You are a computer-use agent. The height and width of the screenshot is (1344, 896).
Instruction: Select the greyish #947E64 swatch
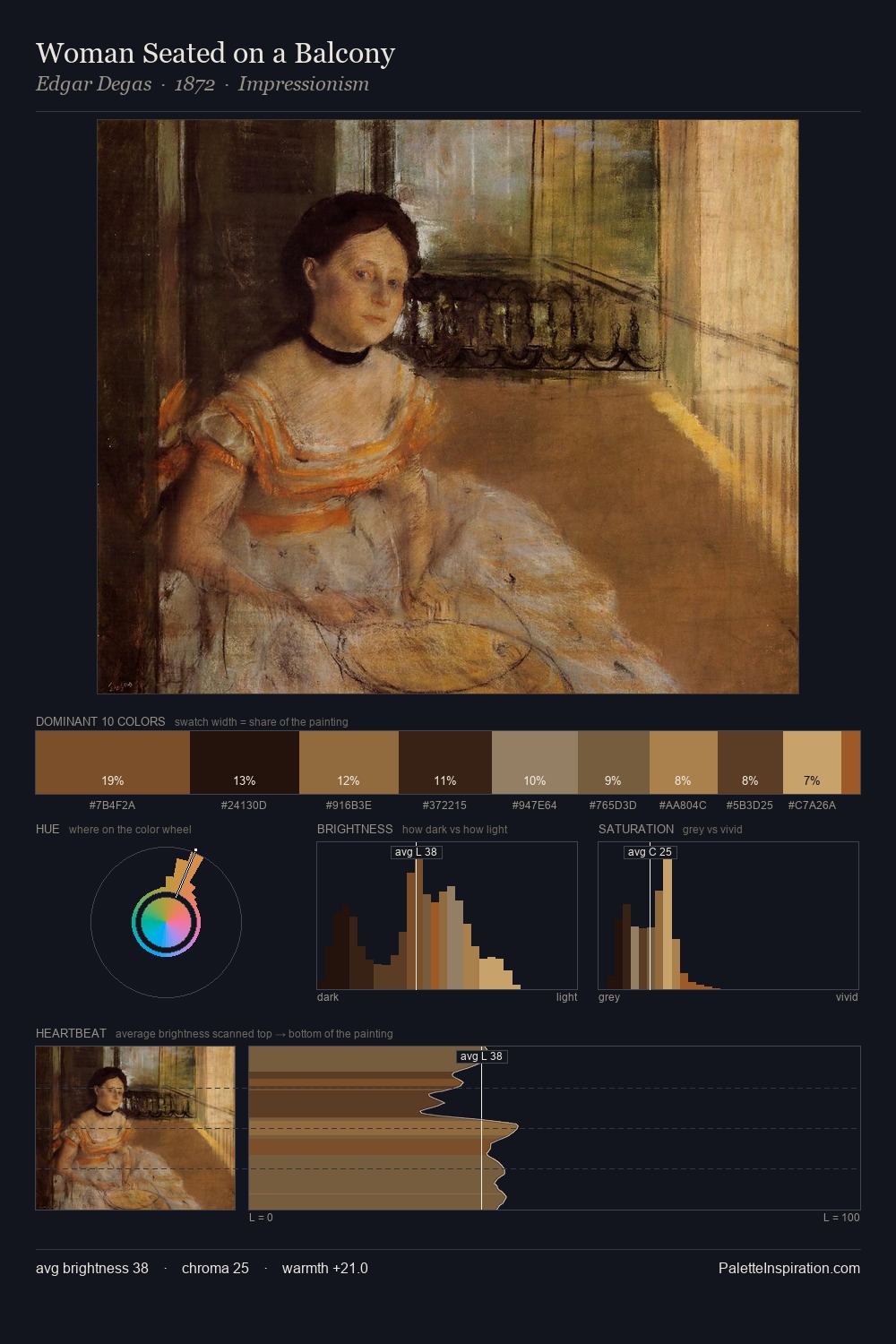pos(535,762)
